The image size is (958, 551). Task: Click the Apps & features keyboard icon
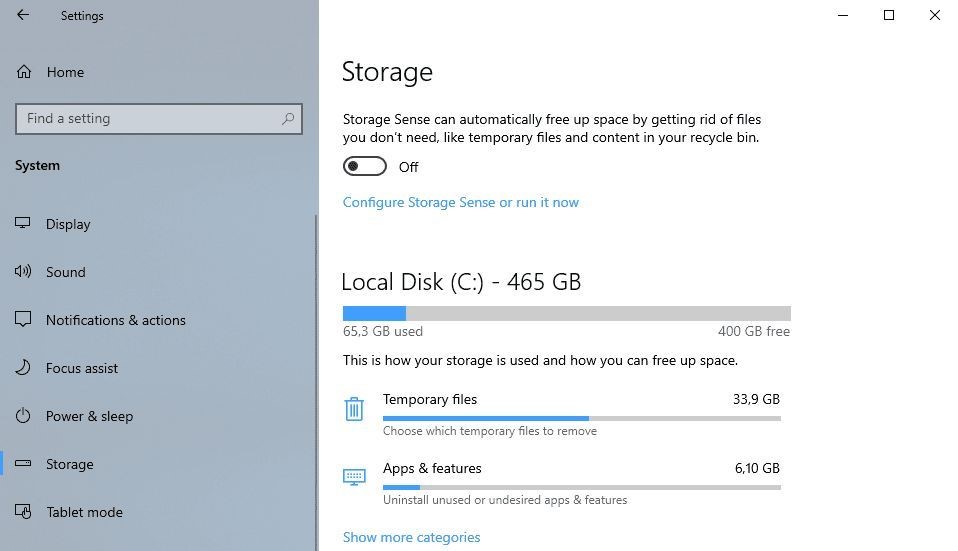pos(354,477)
